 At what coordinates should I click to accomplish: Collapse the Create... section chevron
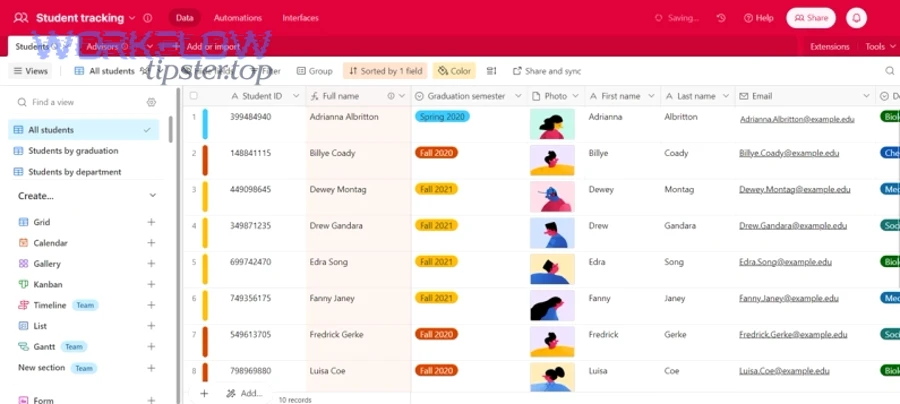coord(152,196)
